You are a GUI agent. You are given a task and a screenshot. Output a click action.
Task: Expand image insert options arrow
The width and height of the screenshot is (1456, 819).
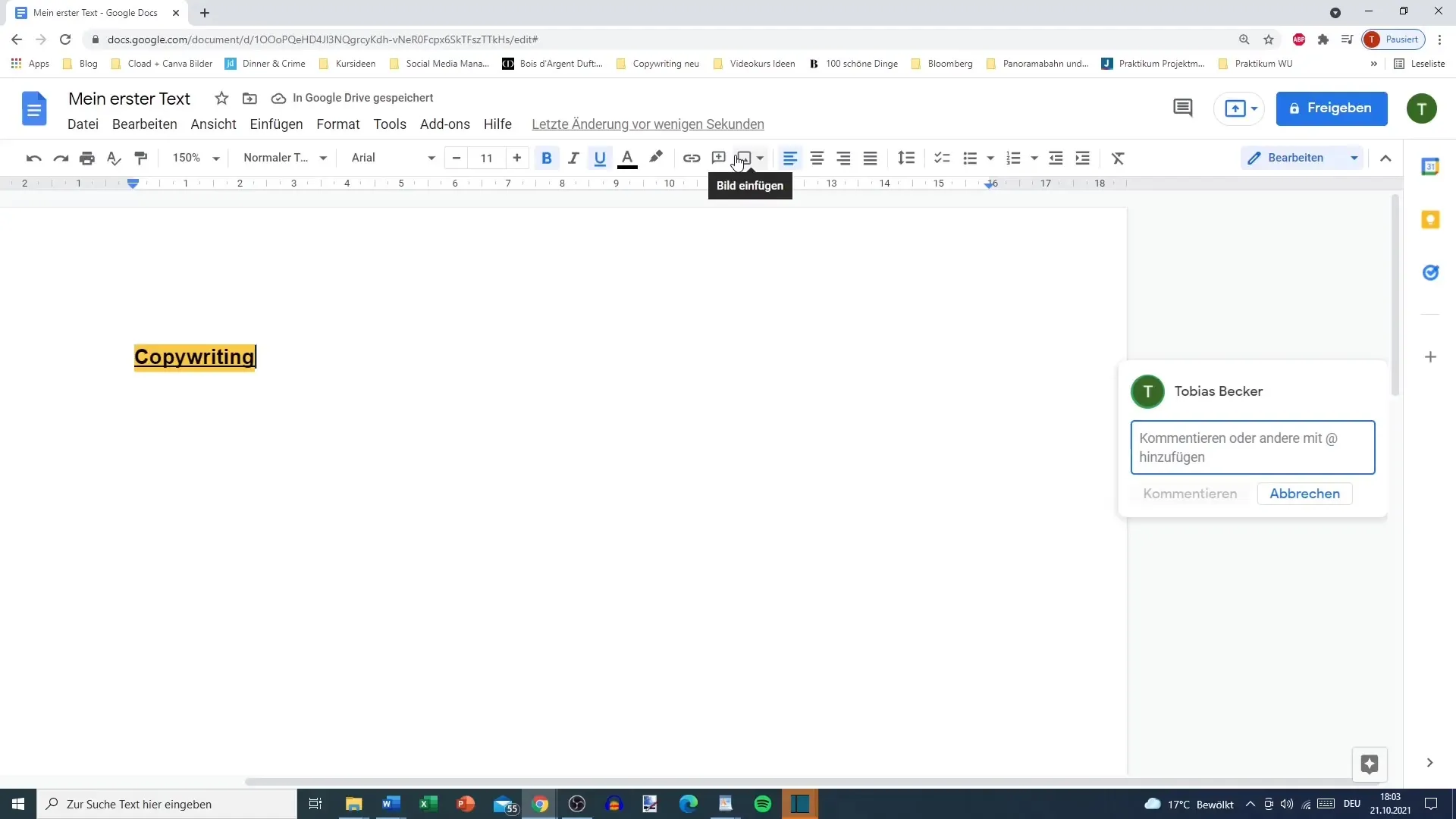(x=760, y=158)
